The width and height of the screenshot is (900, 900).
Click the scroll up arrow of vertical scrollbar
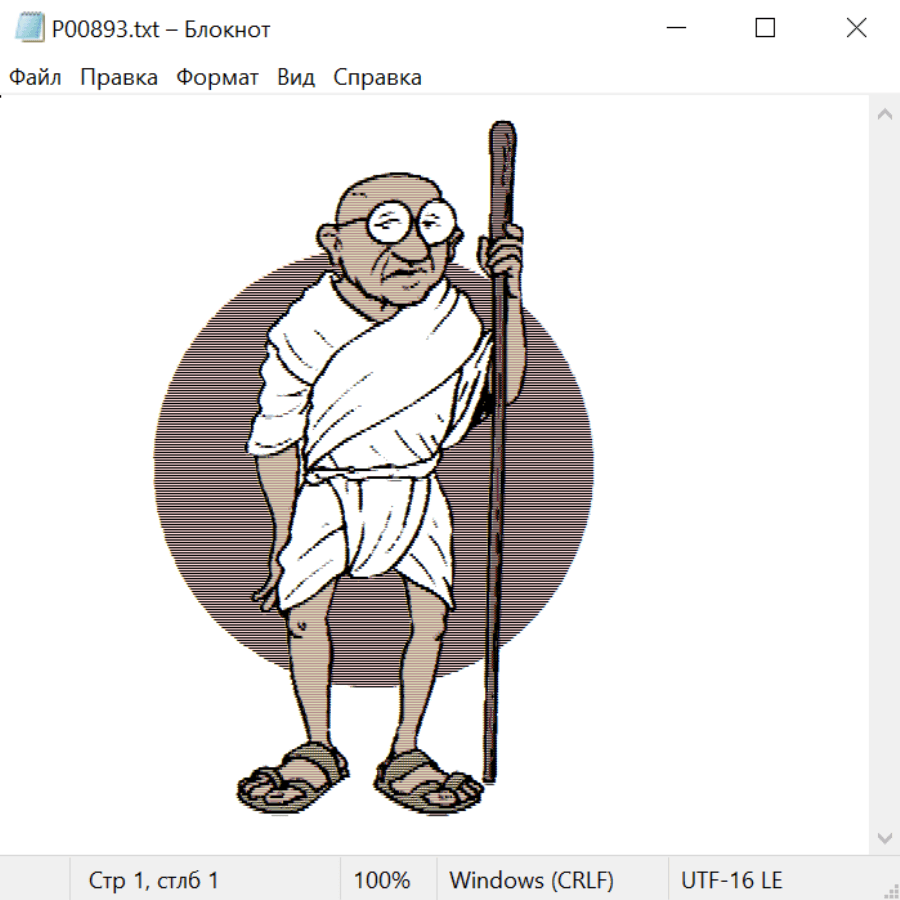[884, 114]
